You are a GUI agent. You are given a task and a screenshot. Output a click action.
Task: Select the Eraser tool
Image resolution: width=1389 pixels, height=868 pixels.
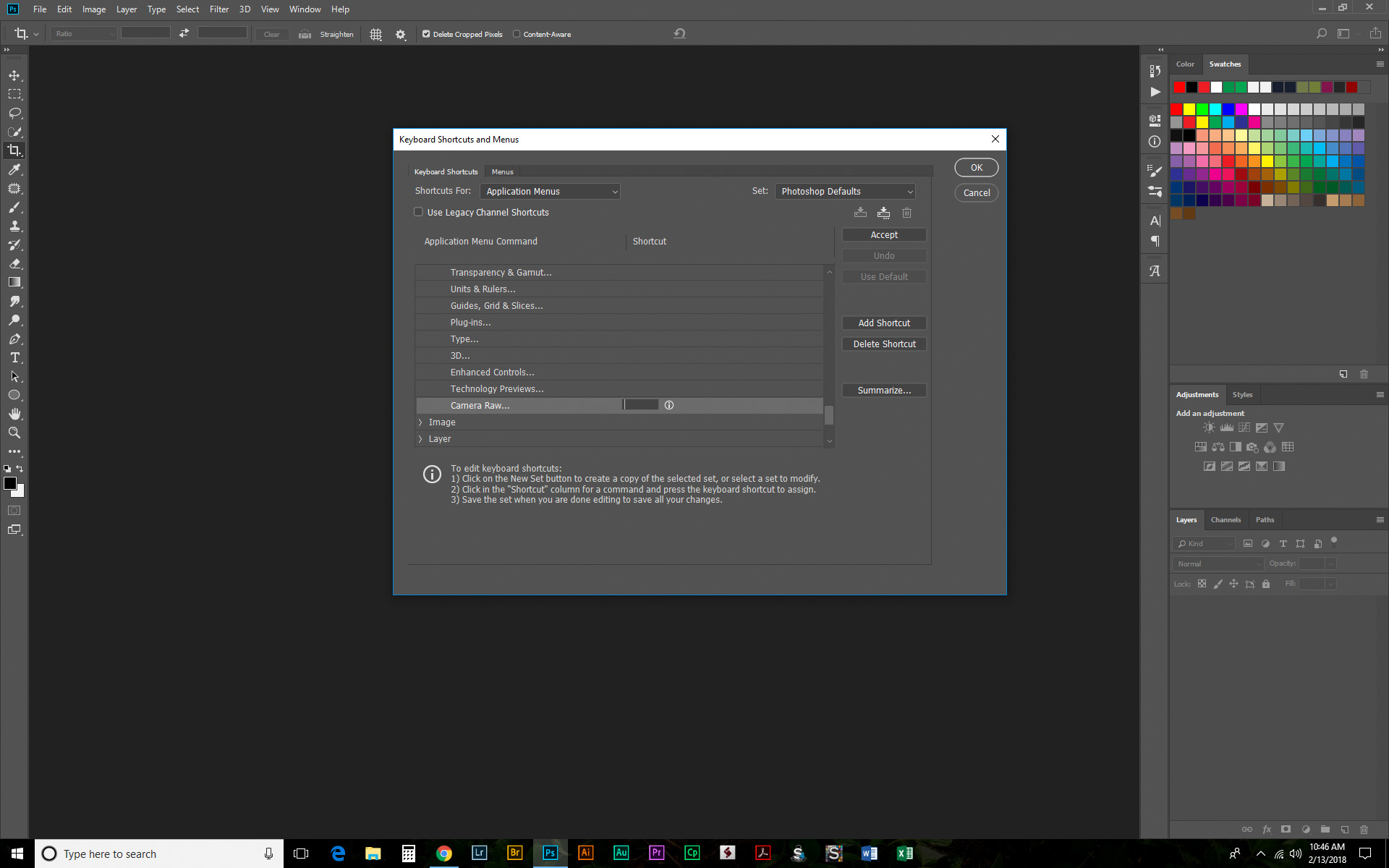click(14, 263)
